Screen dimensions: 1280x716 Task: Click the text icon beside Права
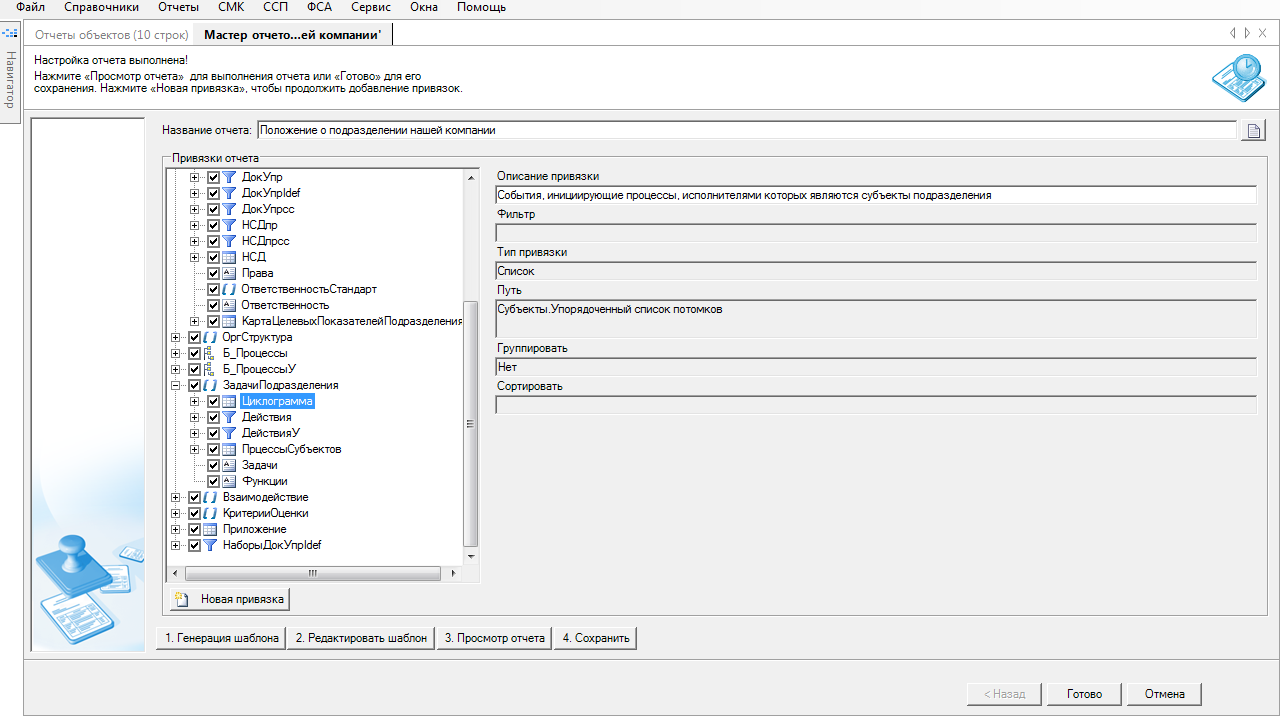pos(228,273)
